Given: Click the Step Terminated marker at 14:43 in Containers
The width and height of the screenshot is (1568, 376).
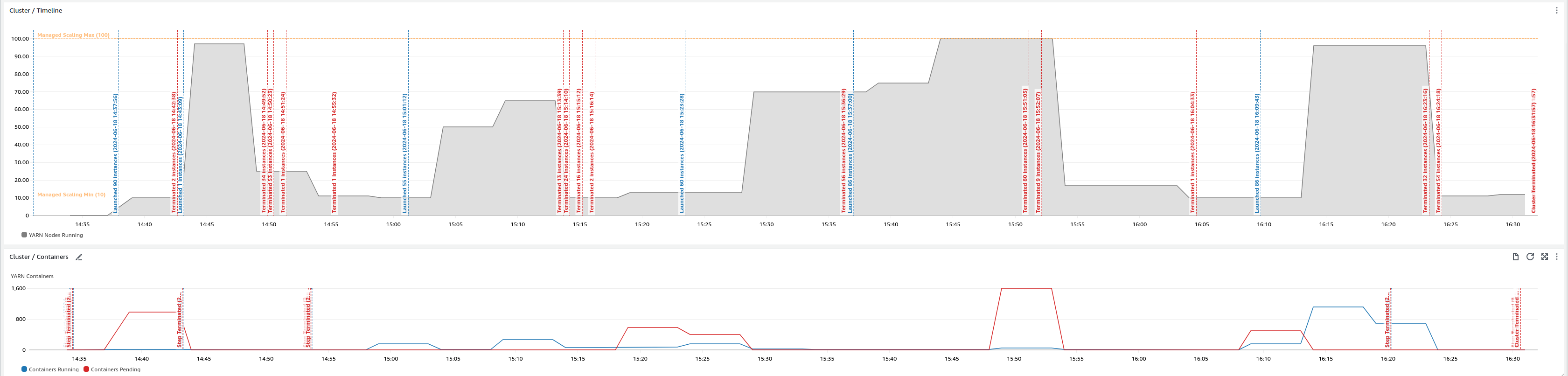Looking at the screenshot, I should (180, 320).
